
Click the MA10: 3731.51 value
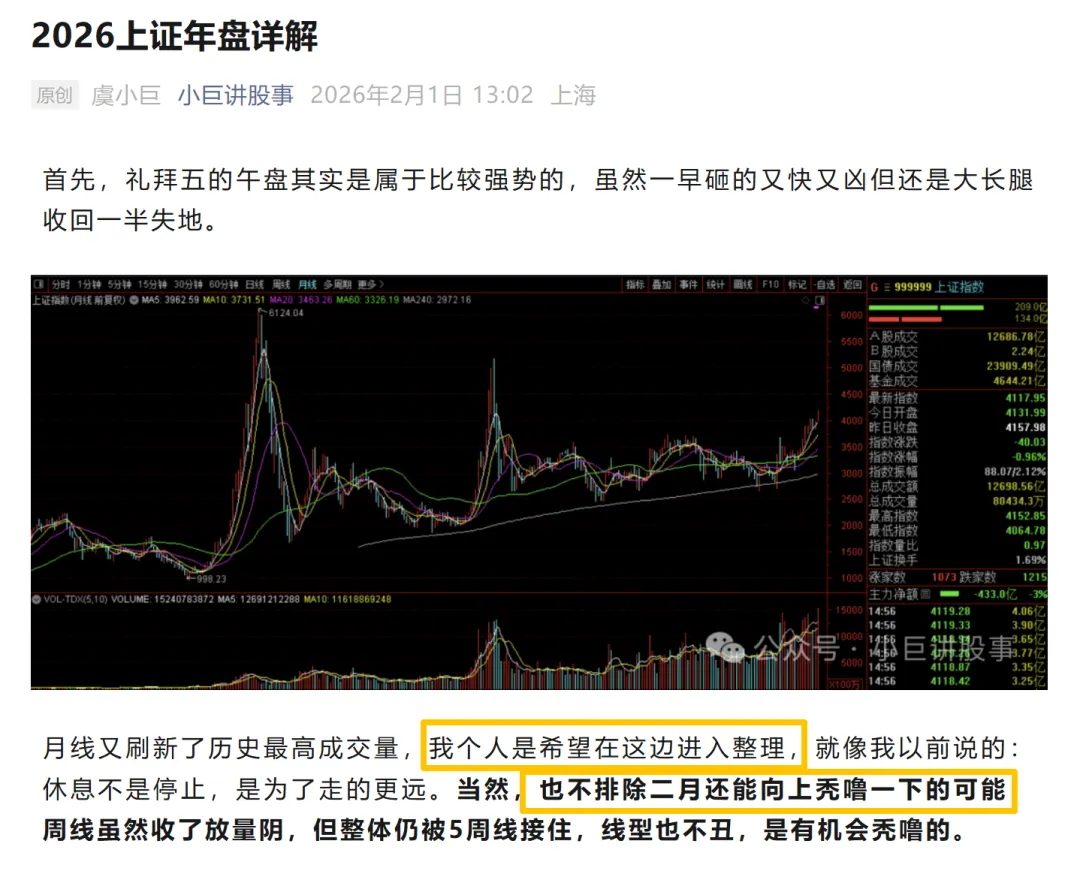tap(233, 300)
